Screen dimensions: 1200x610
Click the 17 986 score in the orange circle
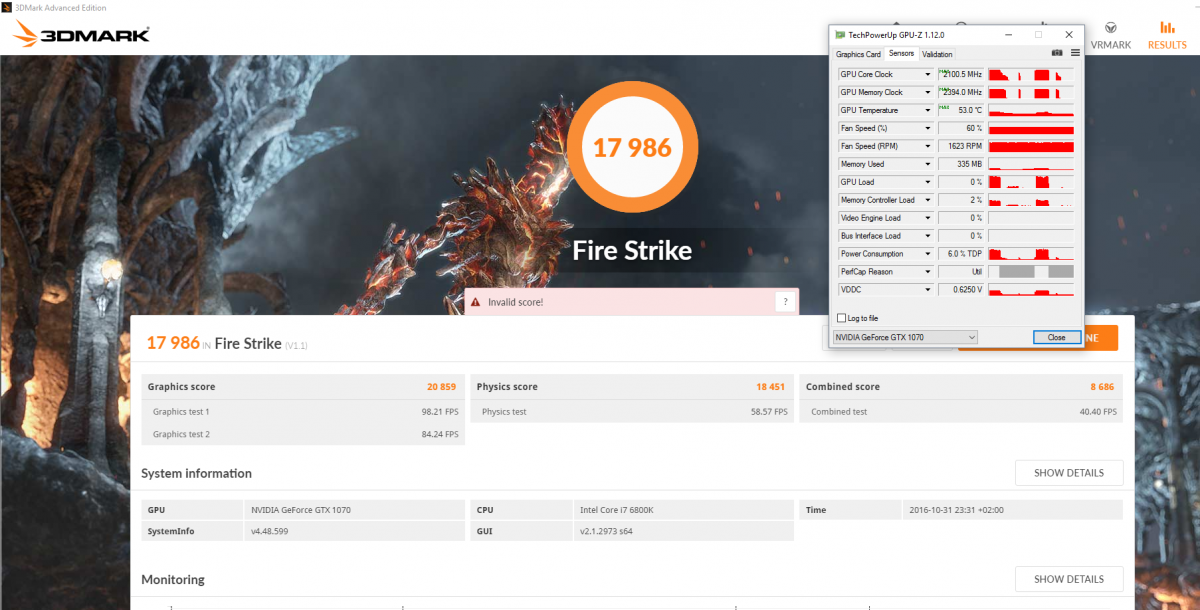point(632,148)
